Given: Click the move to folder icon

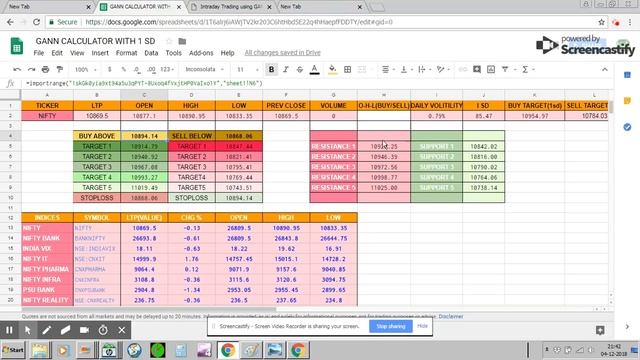Looking at the screenshot, I should [182, 41].
